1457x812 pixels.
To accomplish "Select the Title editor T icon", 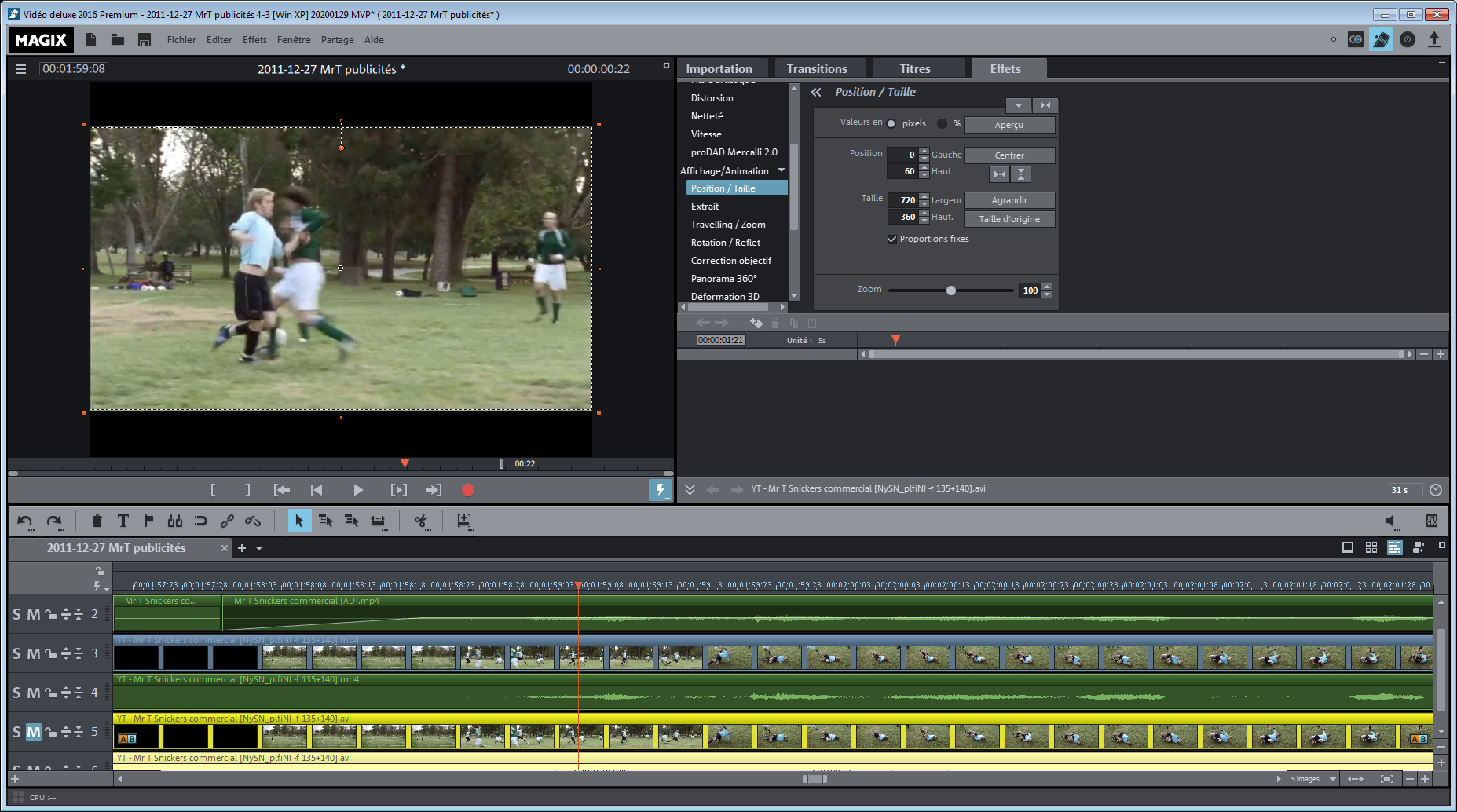I will [123, 521].
